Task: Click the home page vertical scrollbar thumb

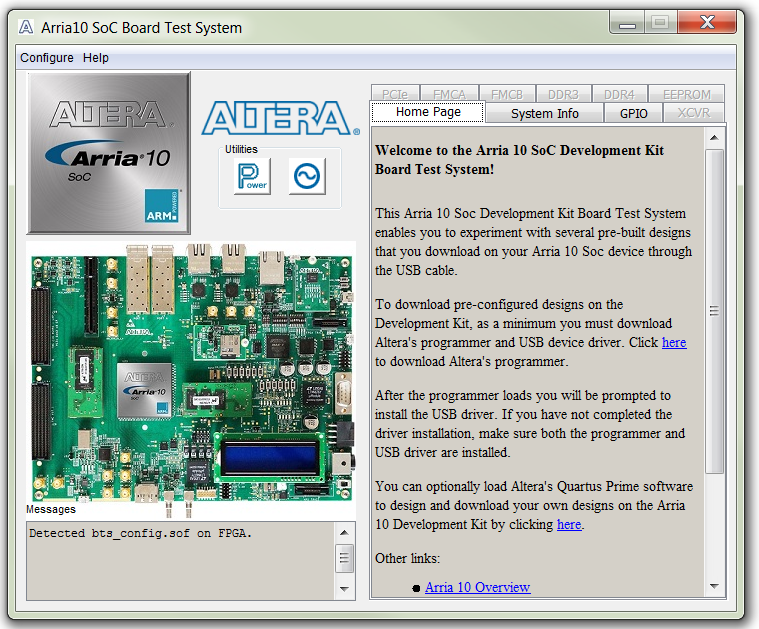Action: click(x=714, y=311)
